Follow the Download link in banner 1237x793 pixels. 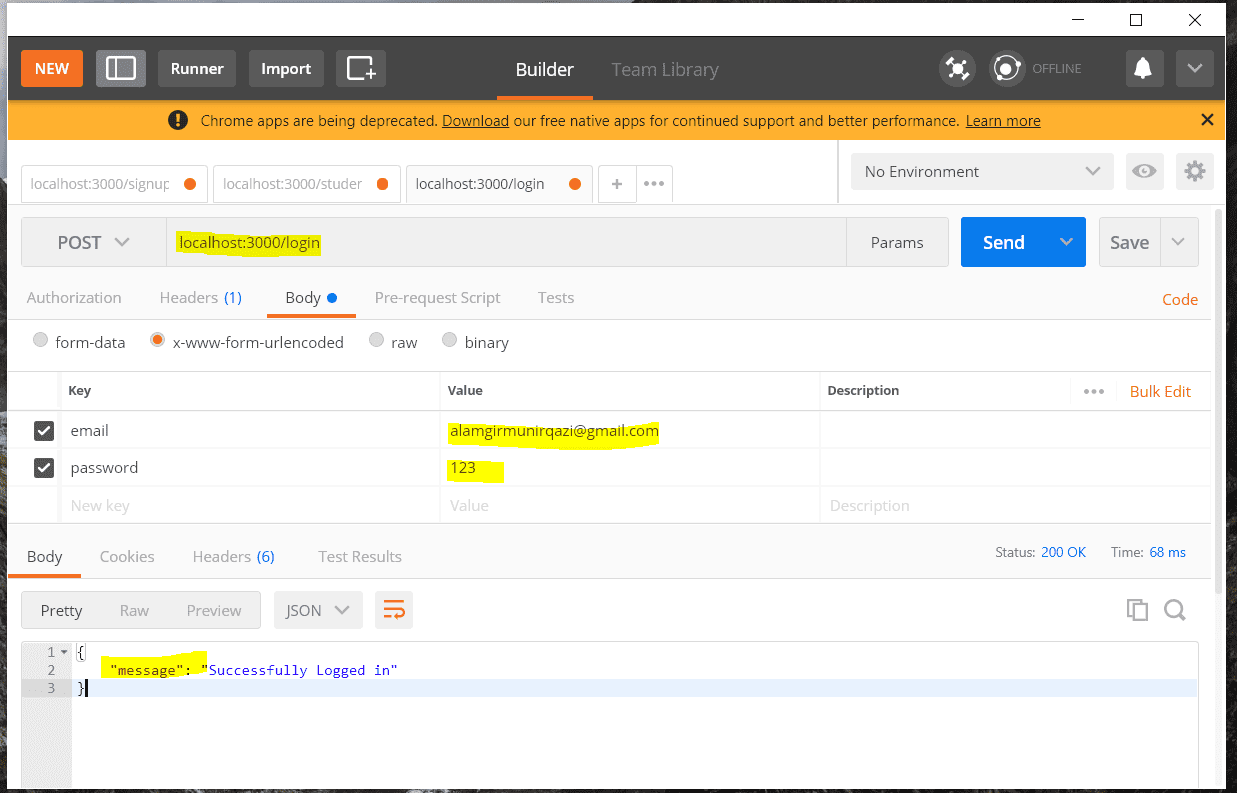coord(476,120)
